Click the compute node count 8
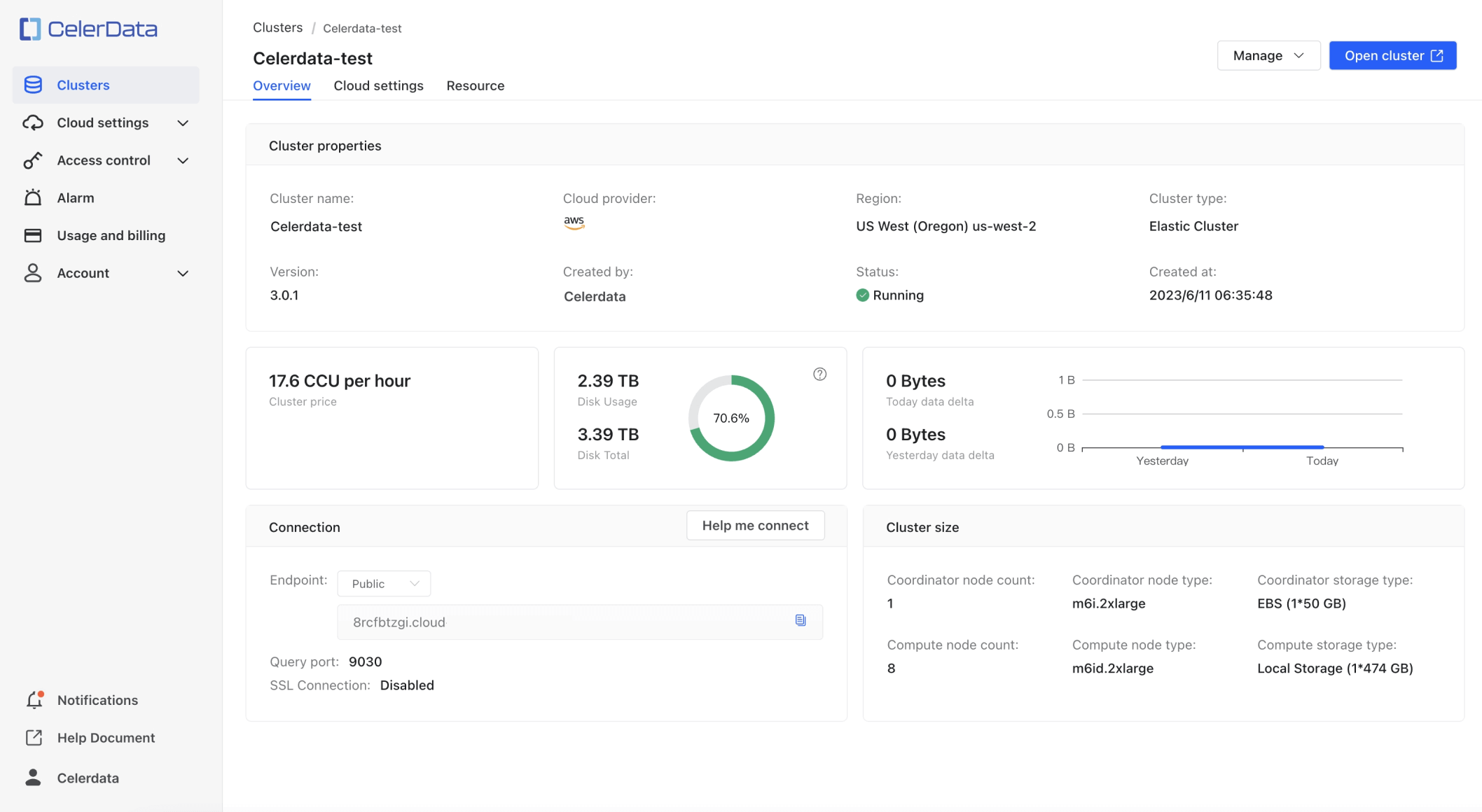Viewport: 1482px width, 812px height. click(891, 668)
